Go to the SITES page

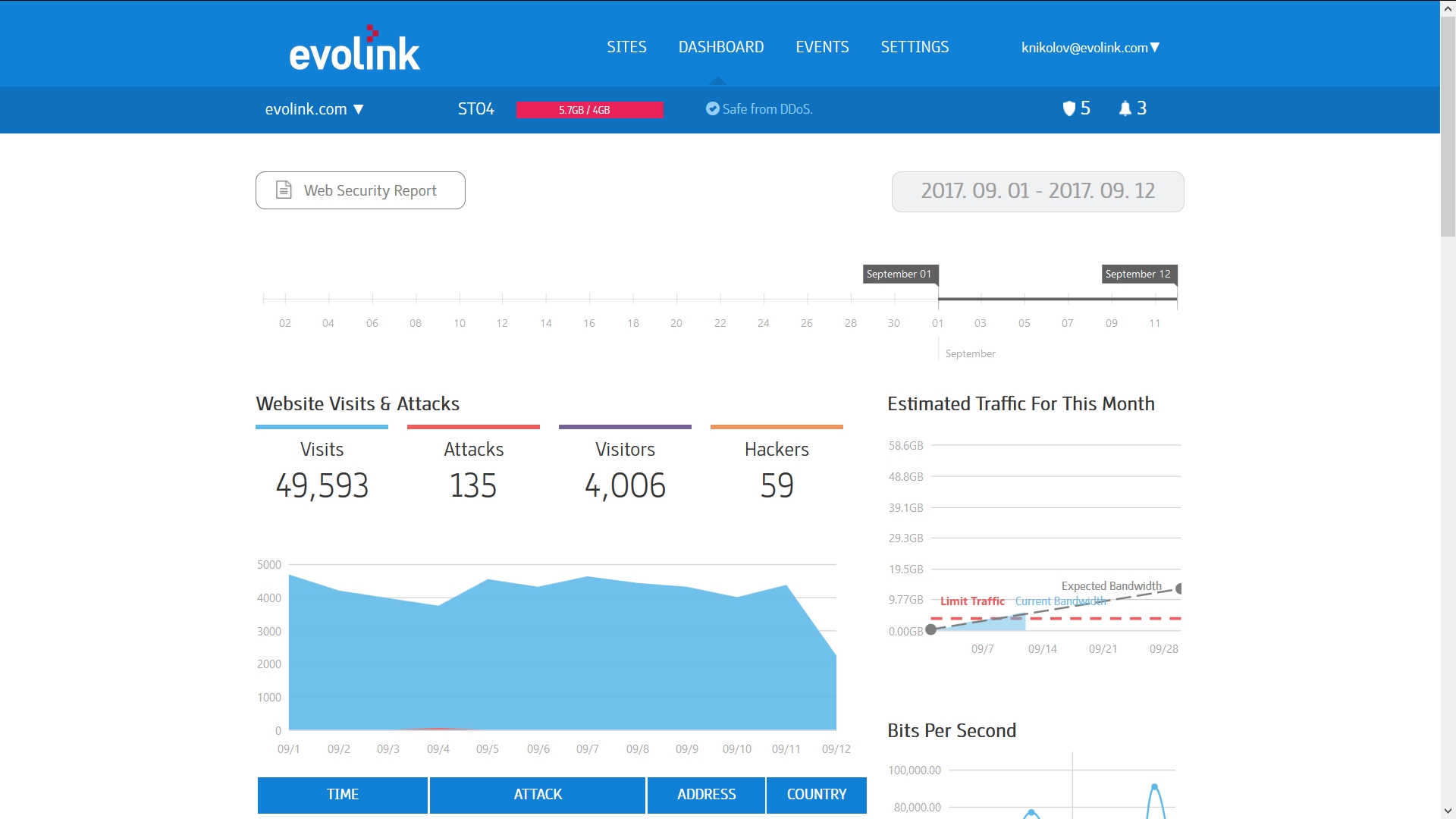(x=626, y=47)
